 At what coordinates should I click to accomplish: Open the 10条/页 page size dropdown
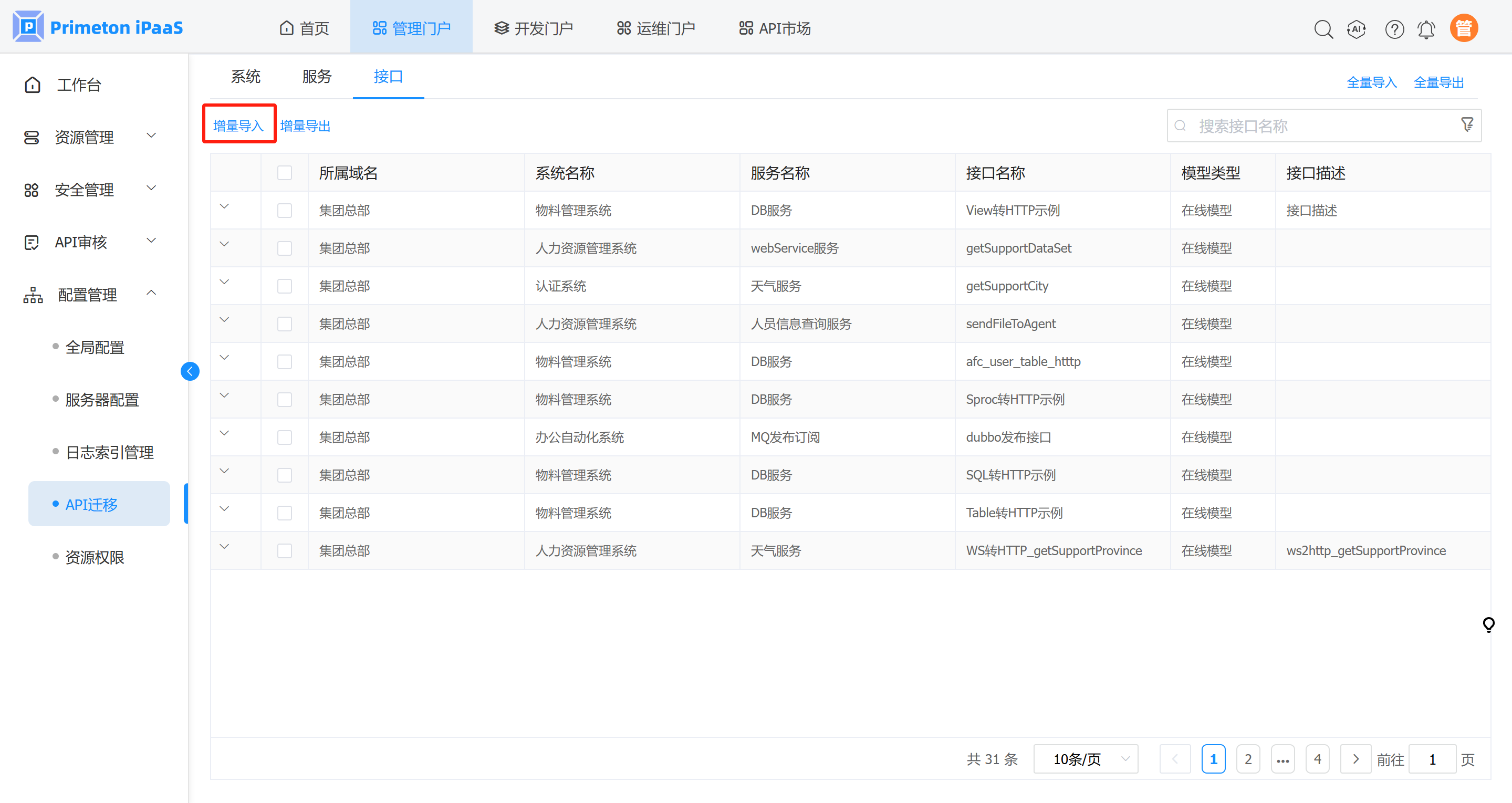tap(1086, 759)
